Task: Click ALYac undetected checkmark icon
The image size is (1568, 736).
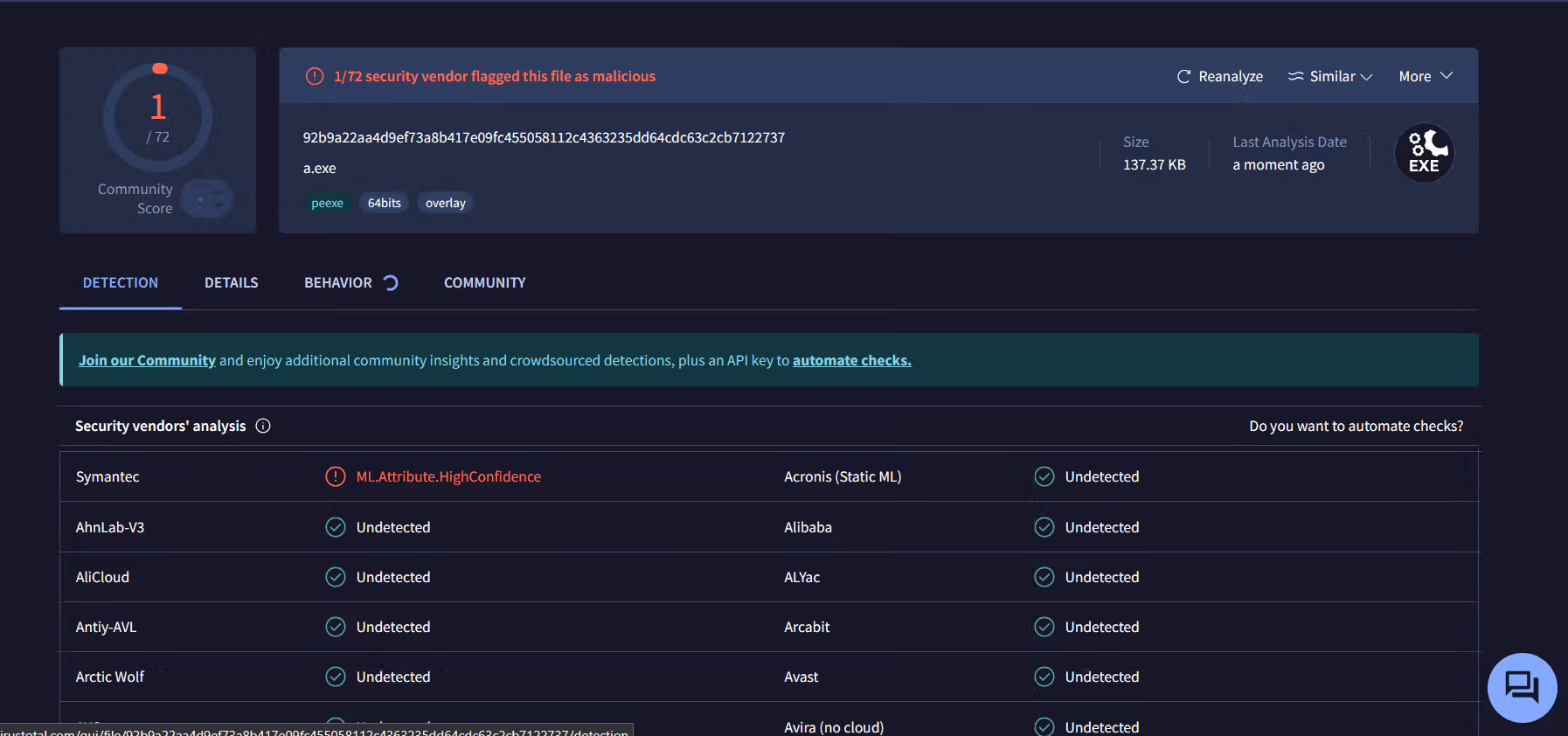Action: tap(1044, 577)
